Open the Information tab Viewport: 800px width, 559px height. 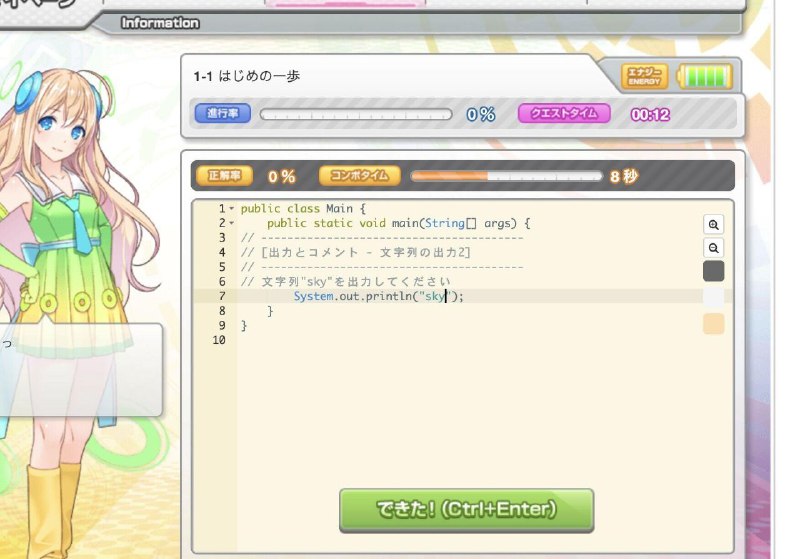[160, 23]
